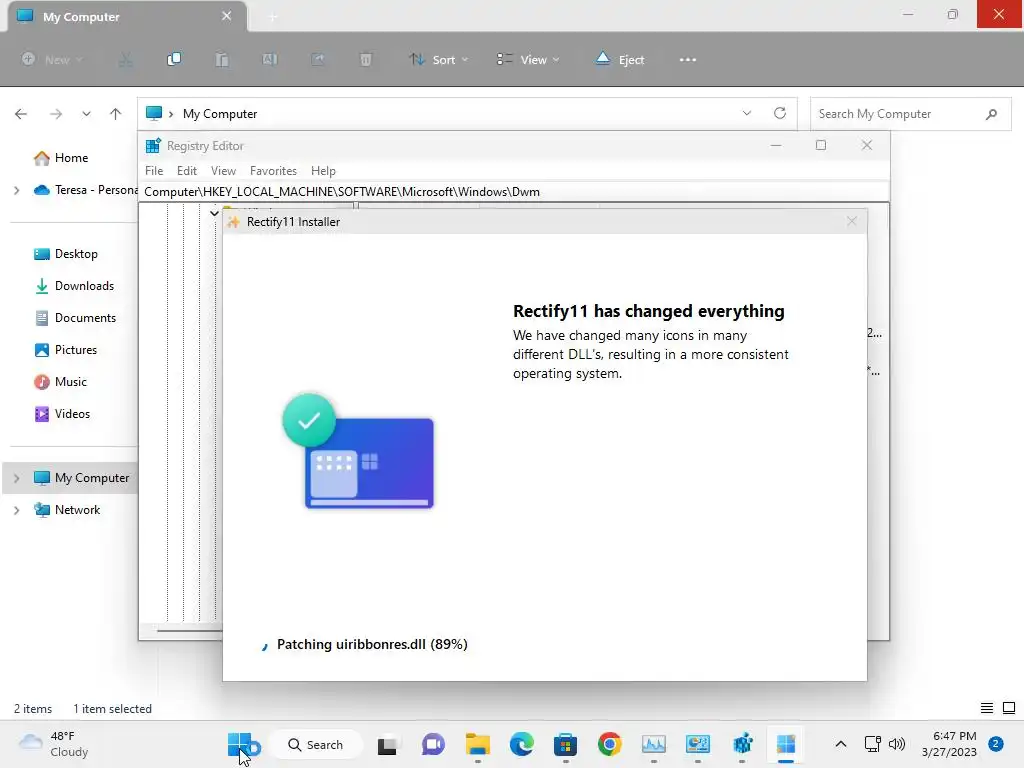Open the Sort dropdown

click(438, 59)
